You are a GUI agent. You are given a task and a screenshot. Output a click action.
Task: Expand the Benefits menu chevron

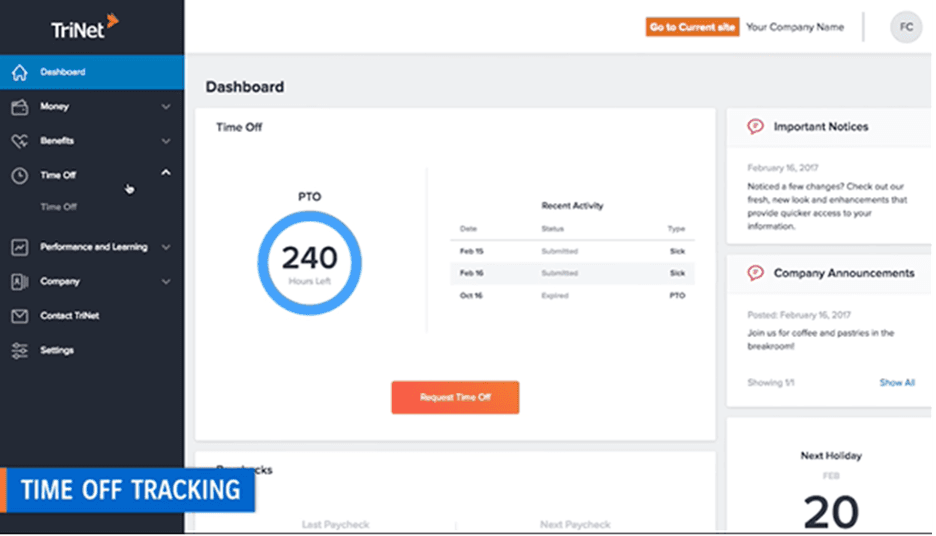pos(166,141)
